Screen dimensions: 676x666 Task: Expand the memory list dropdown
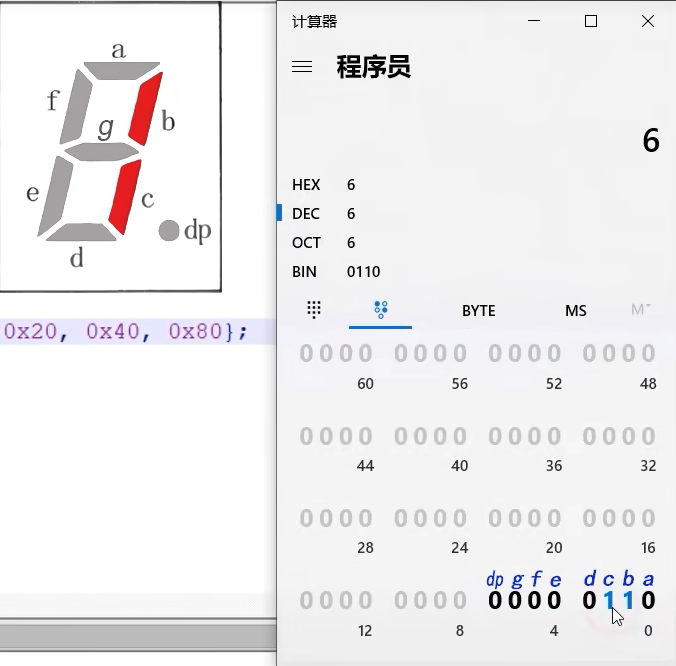point(640,310)
